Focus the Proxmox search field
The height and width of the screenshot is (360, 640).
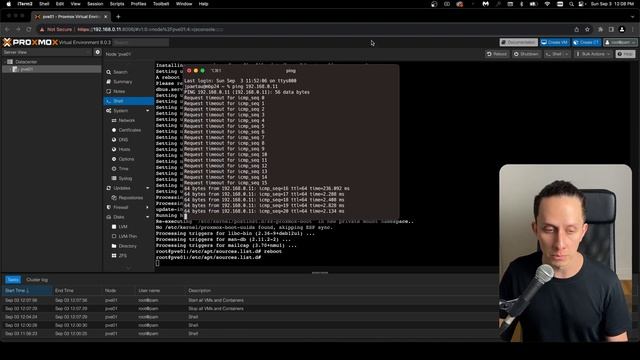click(x=141, y=42)
